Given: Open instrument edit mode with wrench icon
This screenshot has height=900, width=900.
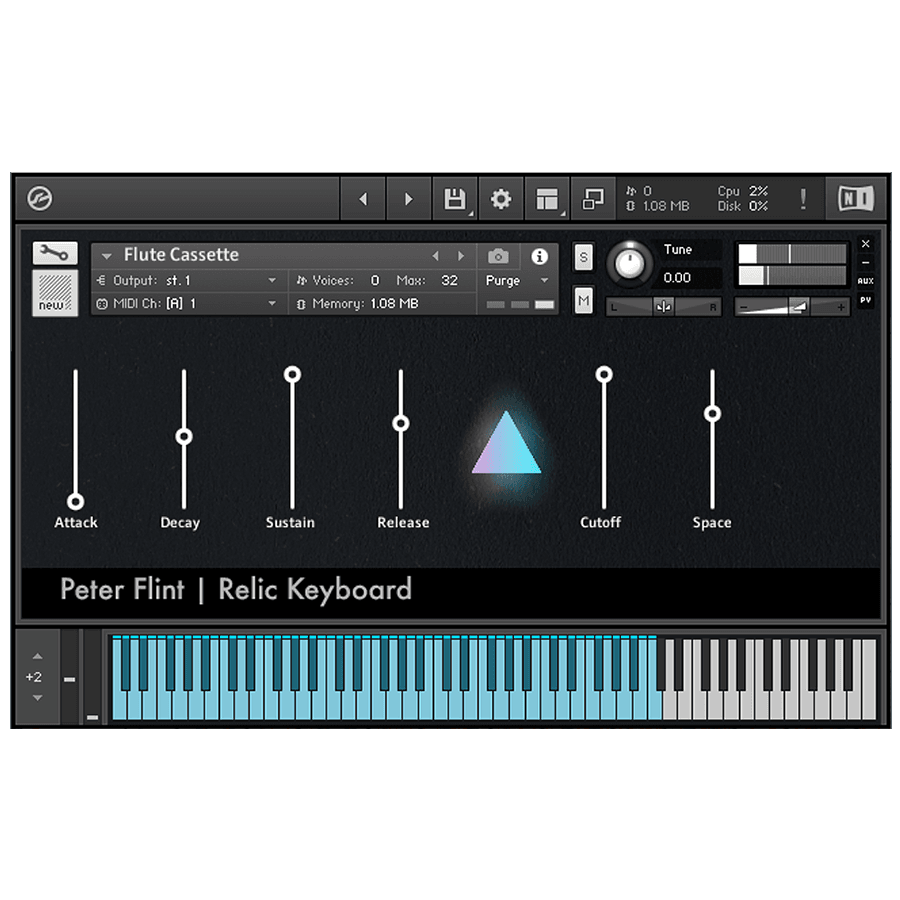Looking at the screenshot, I should pyautogui.click(x=55, y=253).
